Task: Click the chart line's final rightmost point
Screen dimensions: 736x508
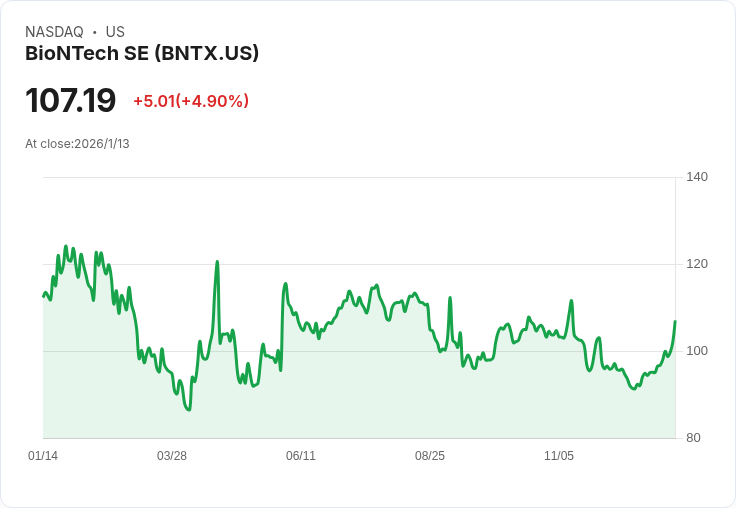Action: coord(675,321)
